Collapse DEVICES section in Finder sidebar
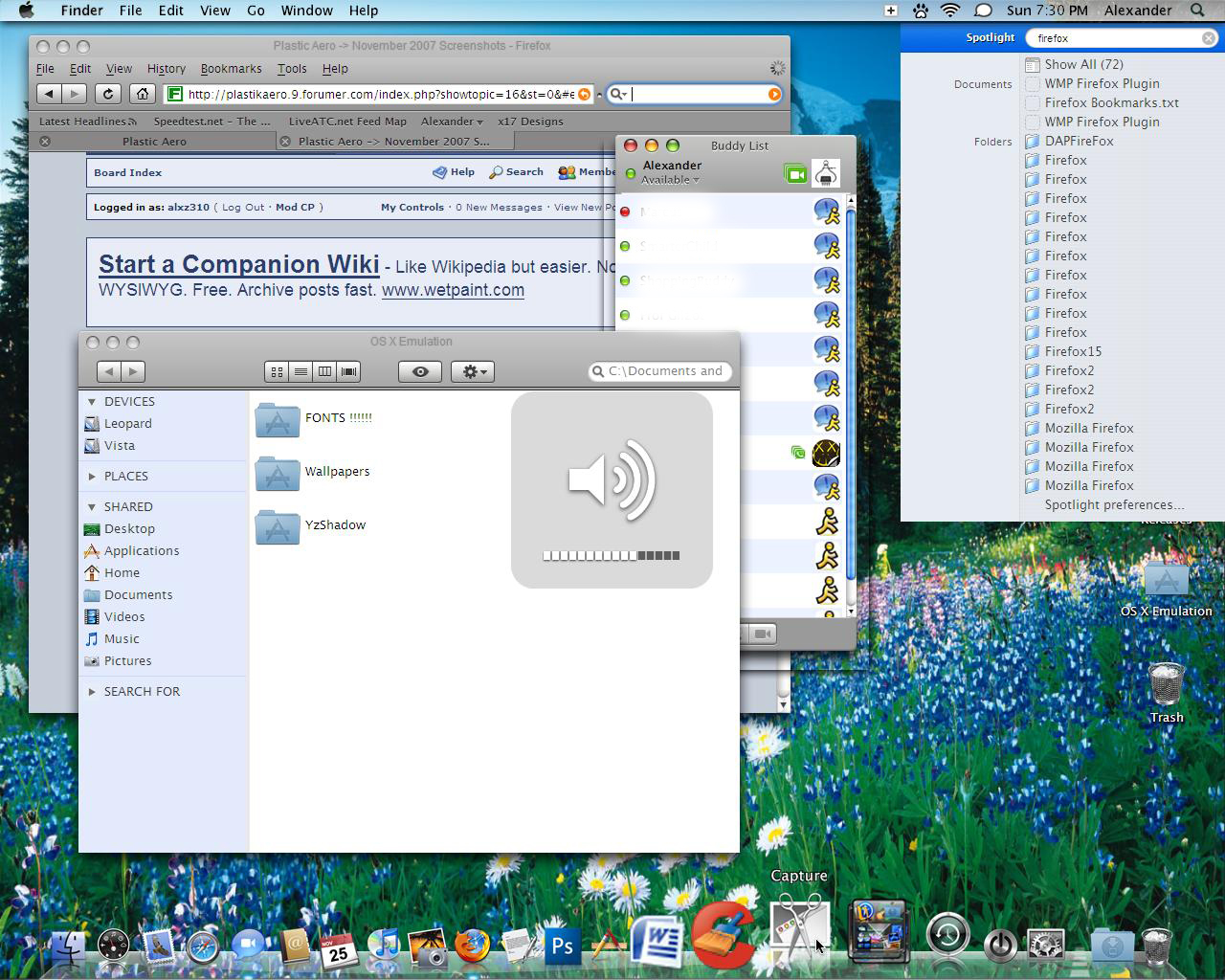This screenshot has height=980, width=1225. [x=92, y=402]
